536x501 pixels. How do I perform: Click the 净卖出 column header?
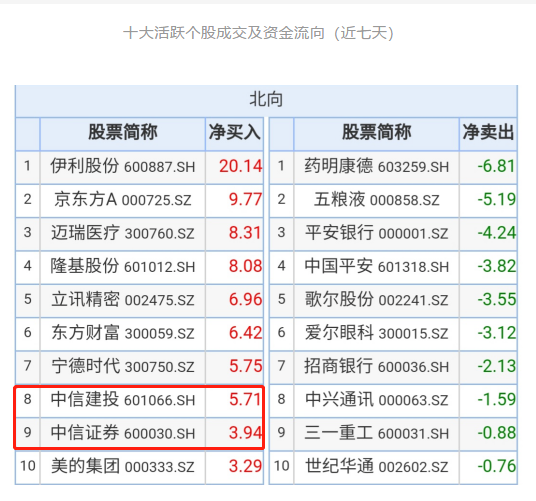(x=488, y=132)
